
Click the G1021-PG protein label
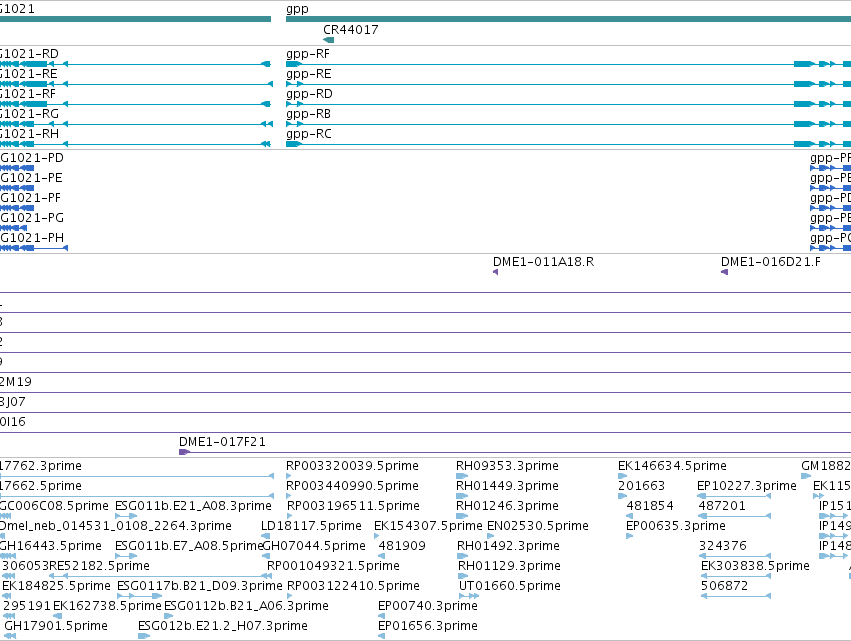32,218
